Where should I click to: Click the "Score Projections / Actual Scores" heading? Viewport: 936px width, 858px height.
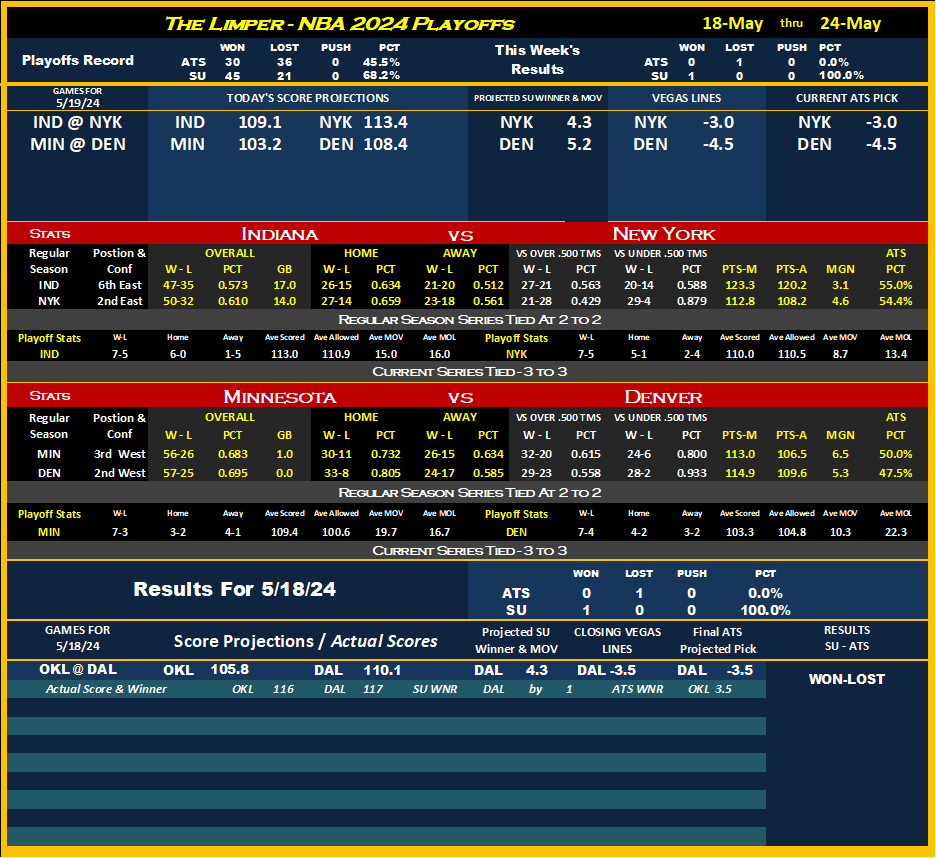[x=306, y=642]
